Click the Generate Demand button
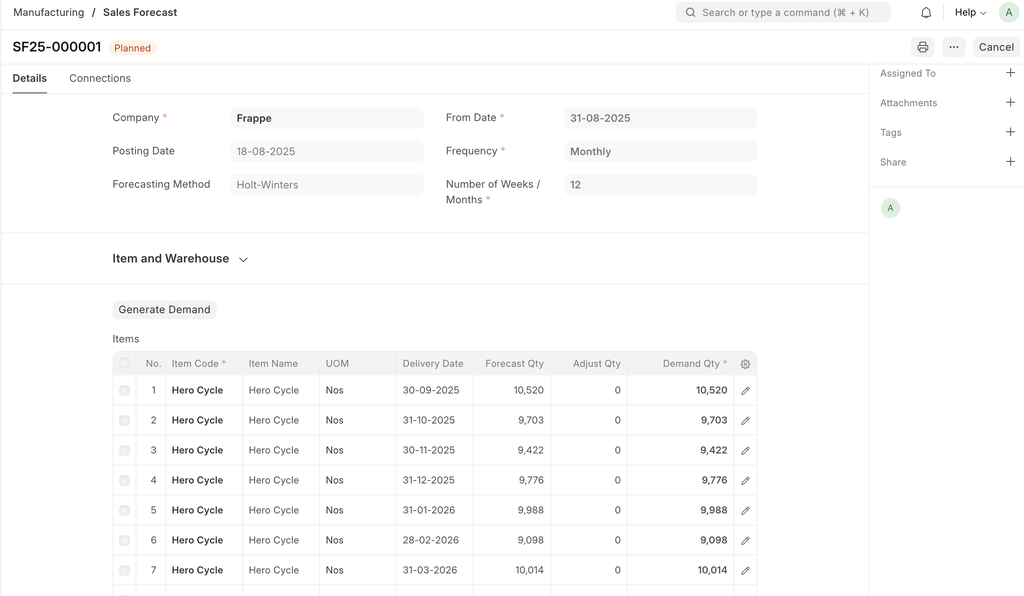Screen dimensions: 1024x596 click(x=164, y=310)
